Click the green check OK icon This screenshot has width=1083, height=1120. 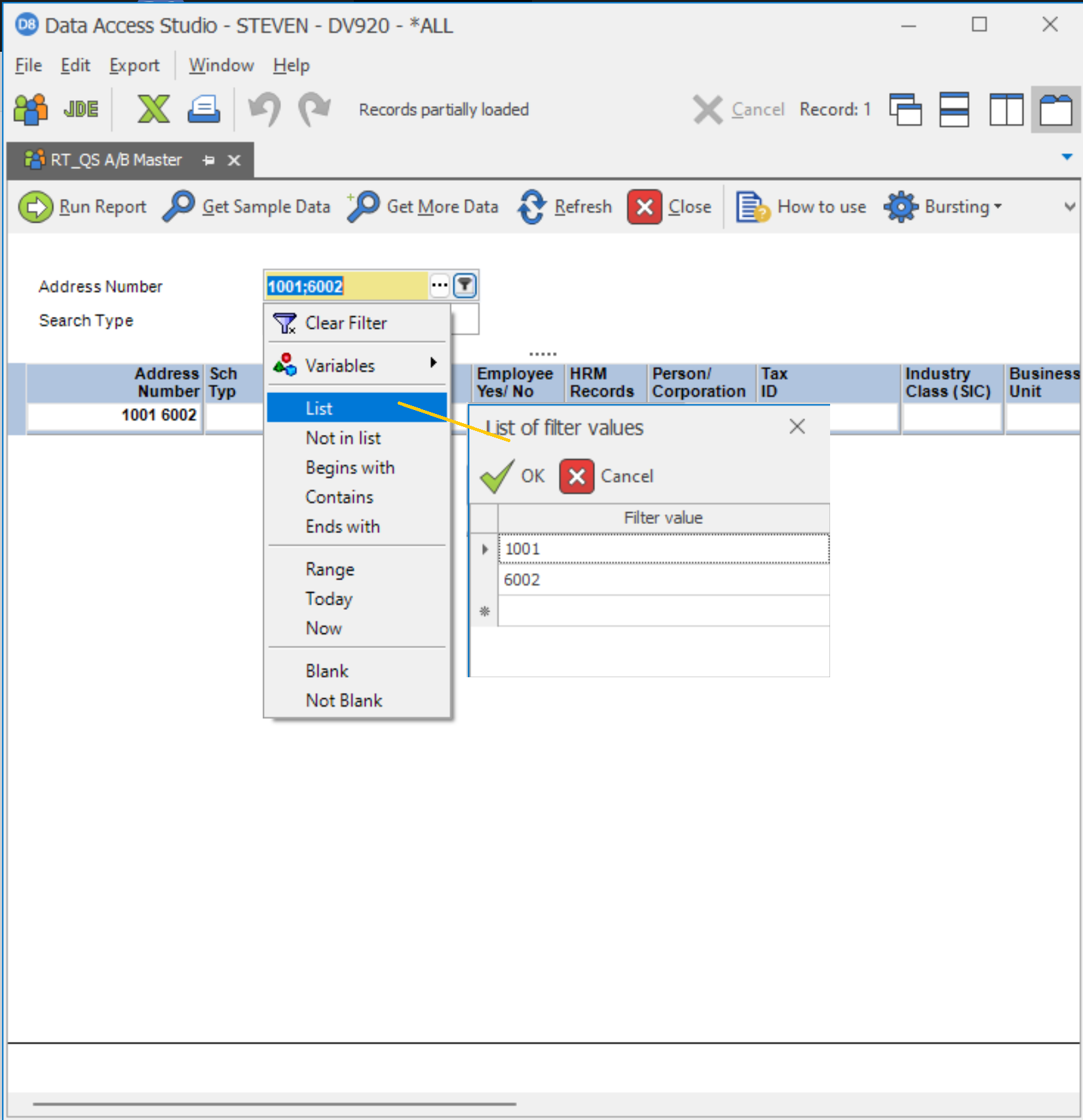coord(497,476)
